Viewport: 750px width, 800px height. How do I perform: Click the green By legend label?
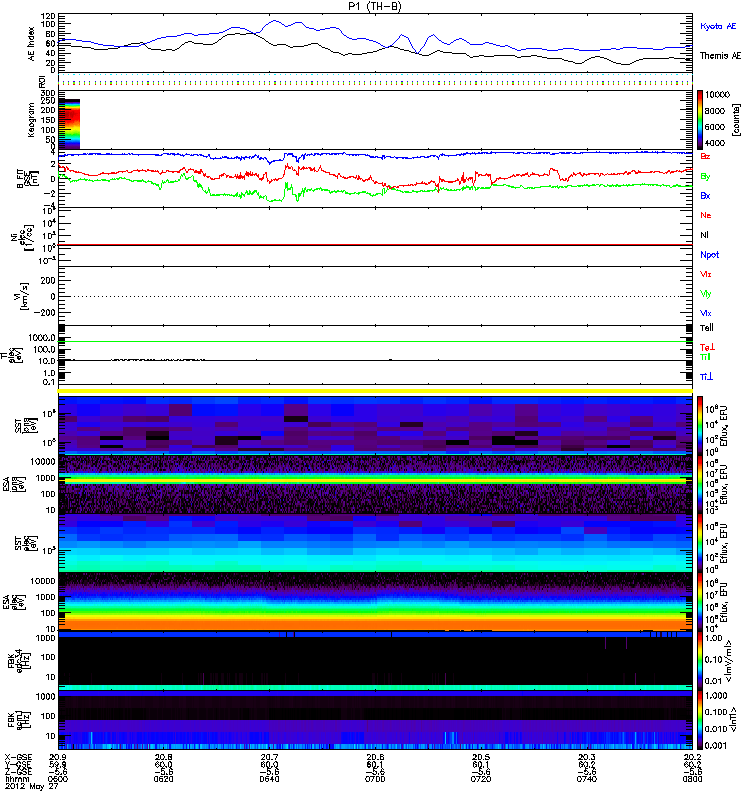(705, 177)
